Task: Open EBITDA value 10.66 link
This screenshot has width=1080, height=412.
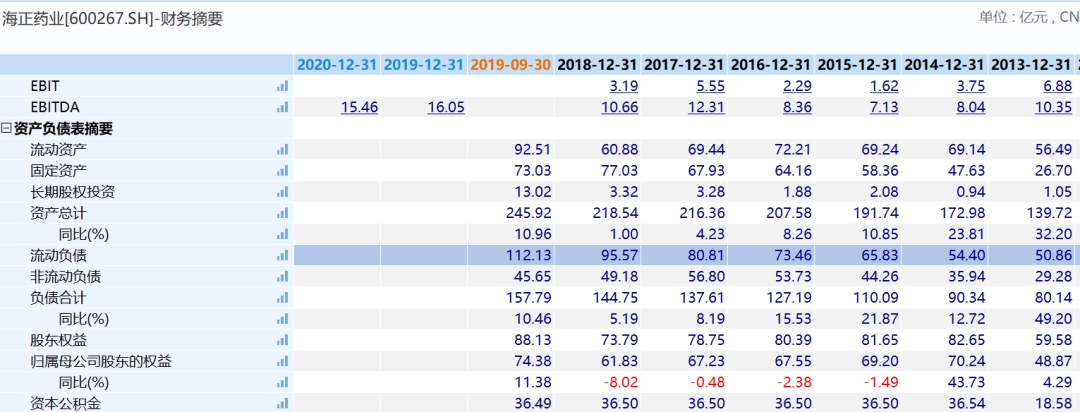Action: [x=620, y=107]
